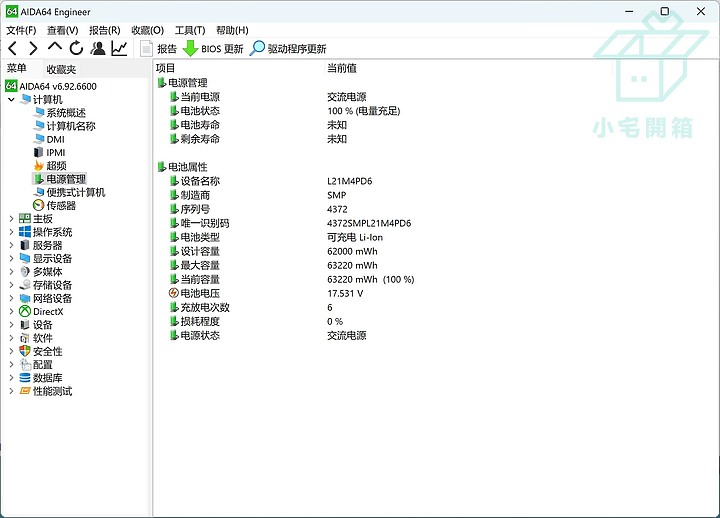Open the 工具(T) menu
The width and height of the screenshot is (720, 518).
pos(190,30)
